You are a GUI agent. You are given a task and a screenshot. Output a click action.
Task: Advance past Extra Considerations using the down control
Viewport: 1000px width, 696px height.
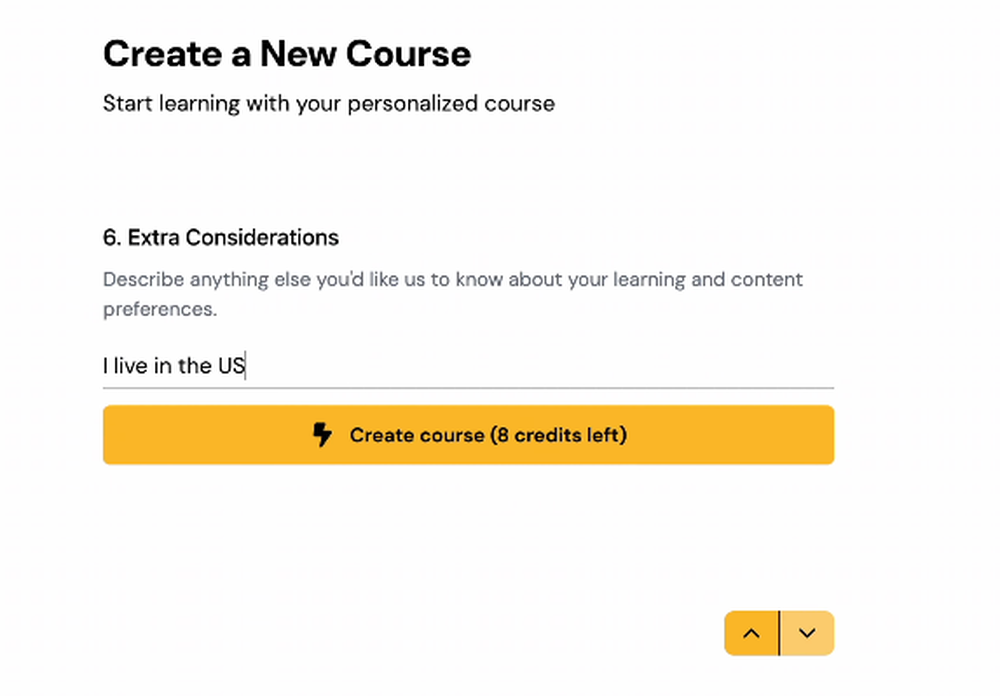coord(807,633)
